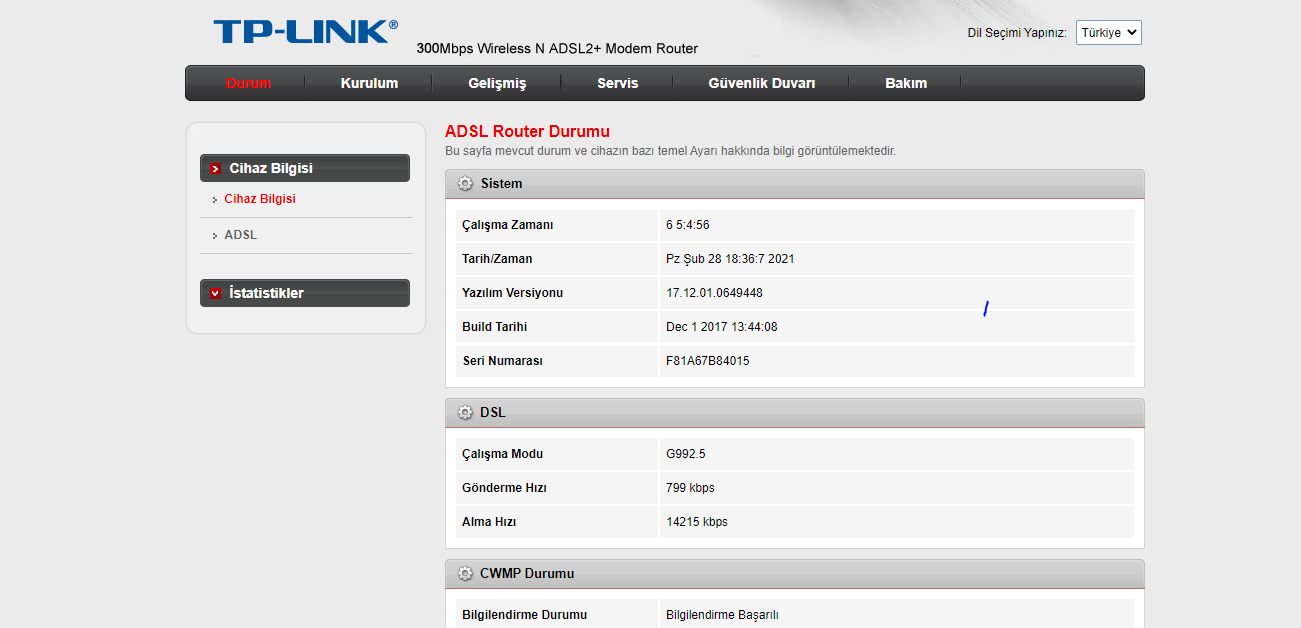Screen dimensions: 1301x628
Task: Open the Gelişmiş menu
Action: 497,83
